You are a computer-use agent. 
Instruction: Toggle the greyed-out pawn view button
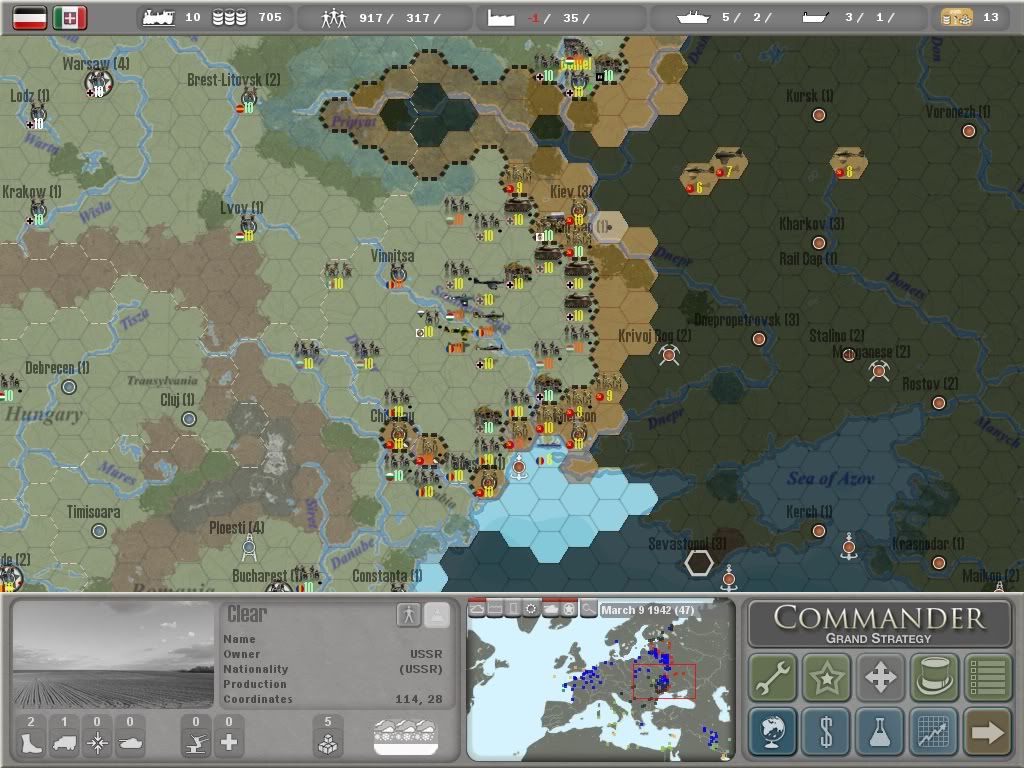pos(437,615)
